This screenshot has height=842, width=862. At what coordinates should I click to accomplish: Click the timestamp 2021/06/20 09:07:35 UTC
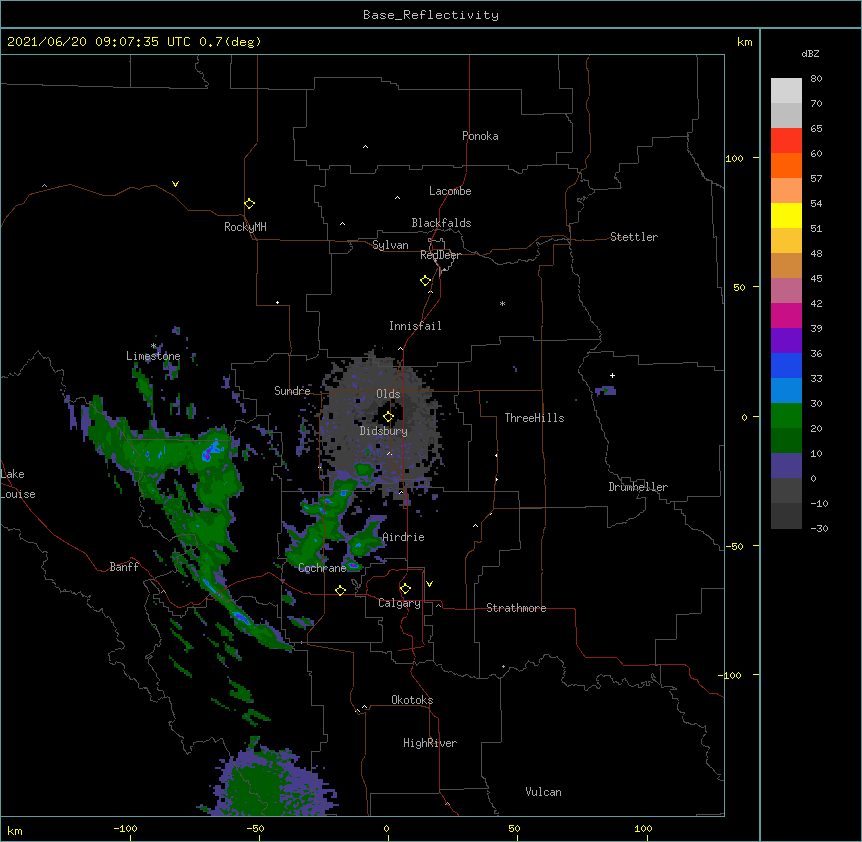pyautogui.click(x=98, y=42)
